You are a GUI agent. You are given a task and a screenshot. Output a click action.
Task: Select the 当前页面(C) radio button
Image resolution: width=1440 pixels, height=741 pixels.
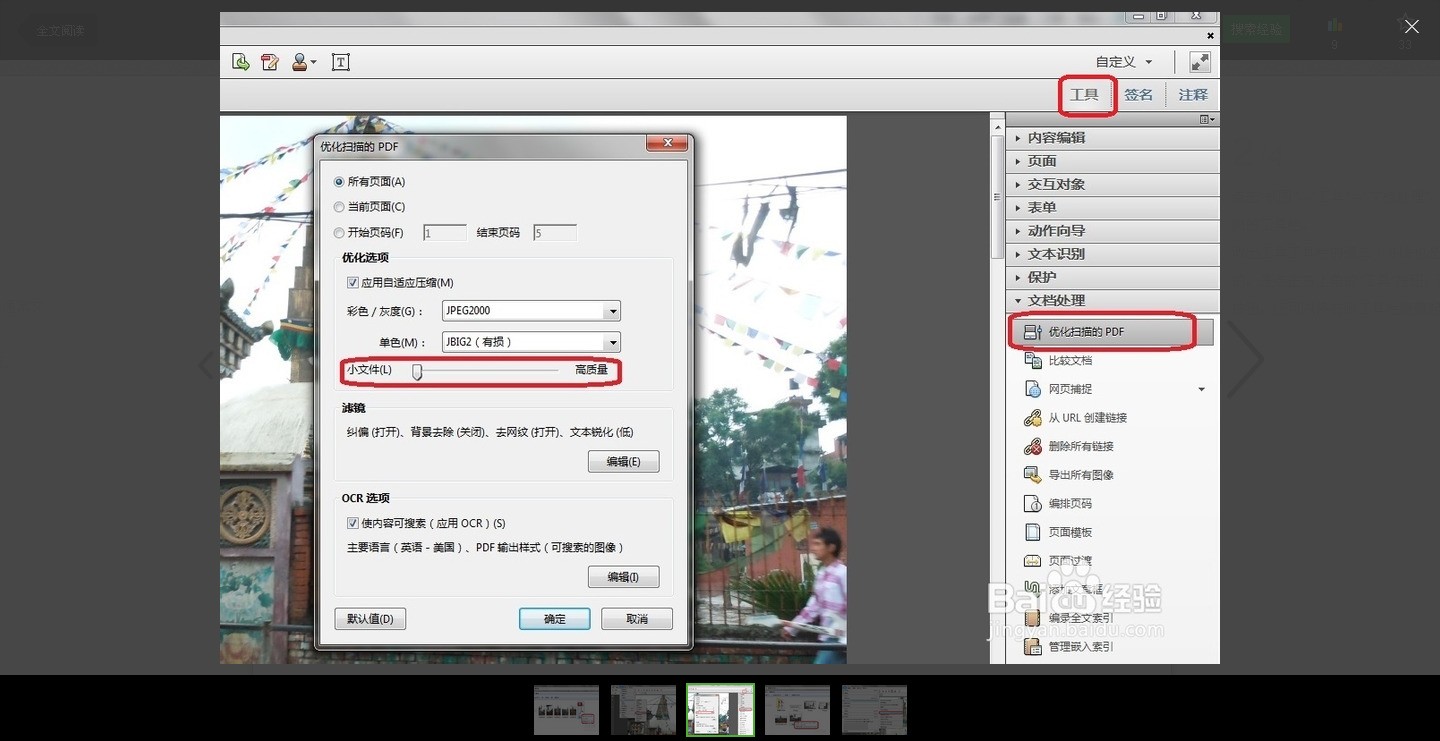point(340,207)
